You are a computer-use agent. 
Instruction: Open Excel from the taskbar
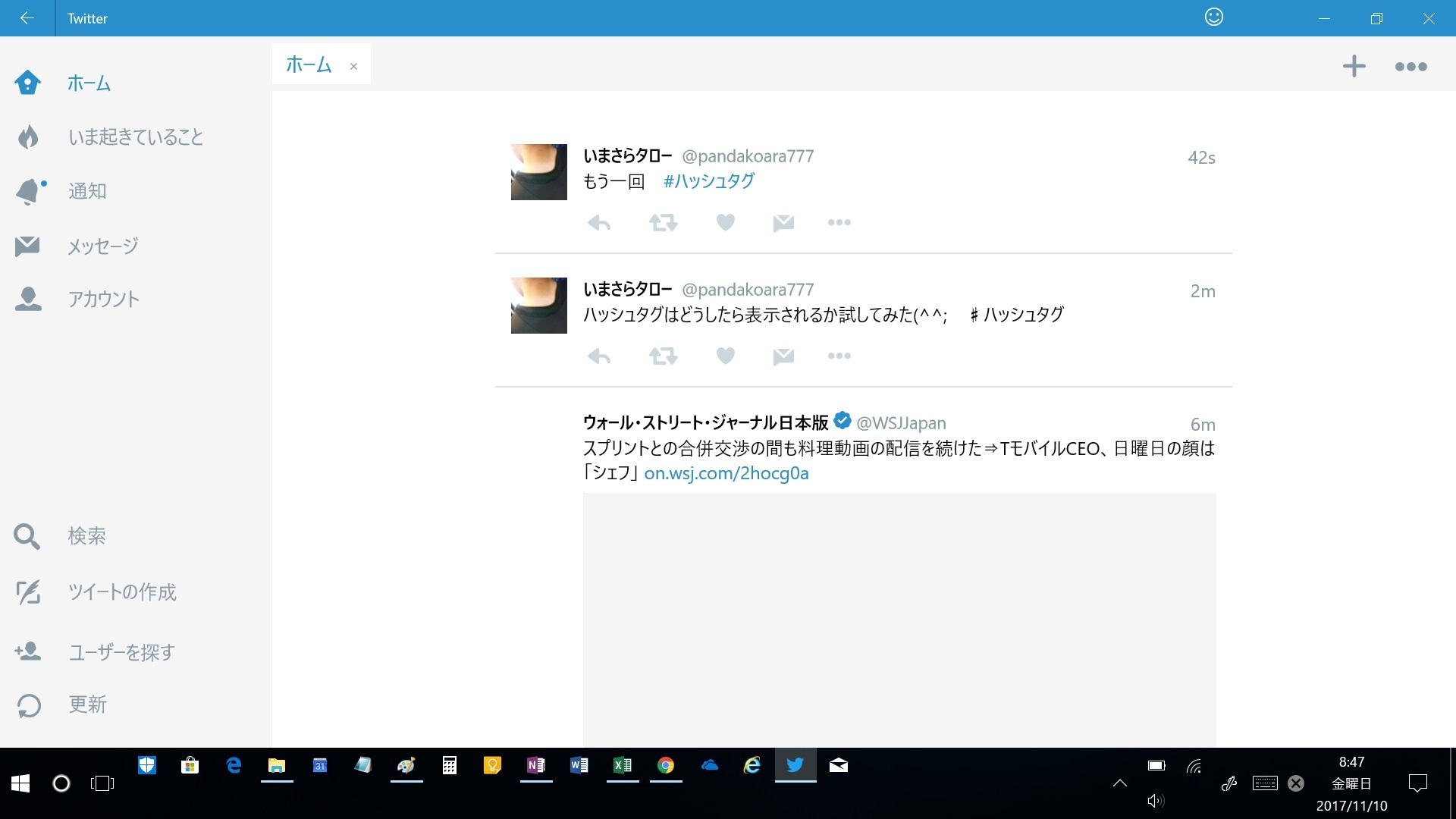point(623,766)
